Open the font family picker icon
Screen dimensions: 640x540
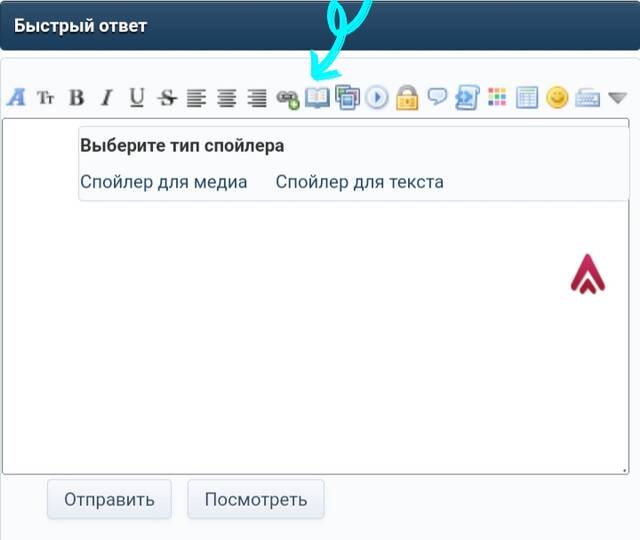(16, 98)
